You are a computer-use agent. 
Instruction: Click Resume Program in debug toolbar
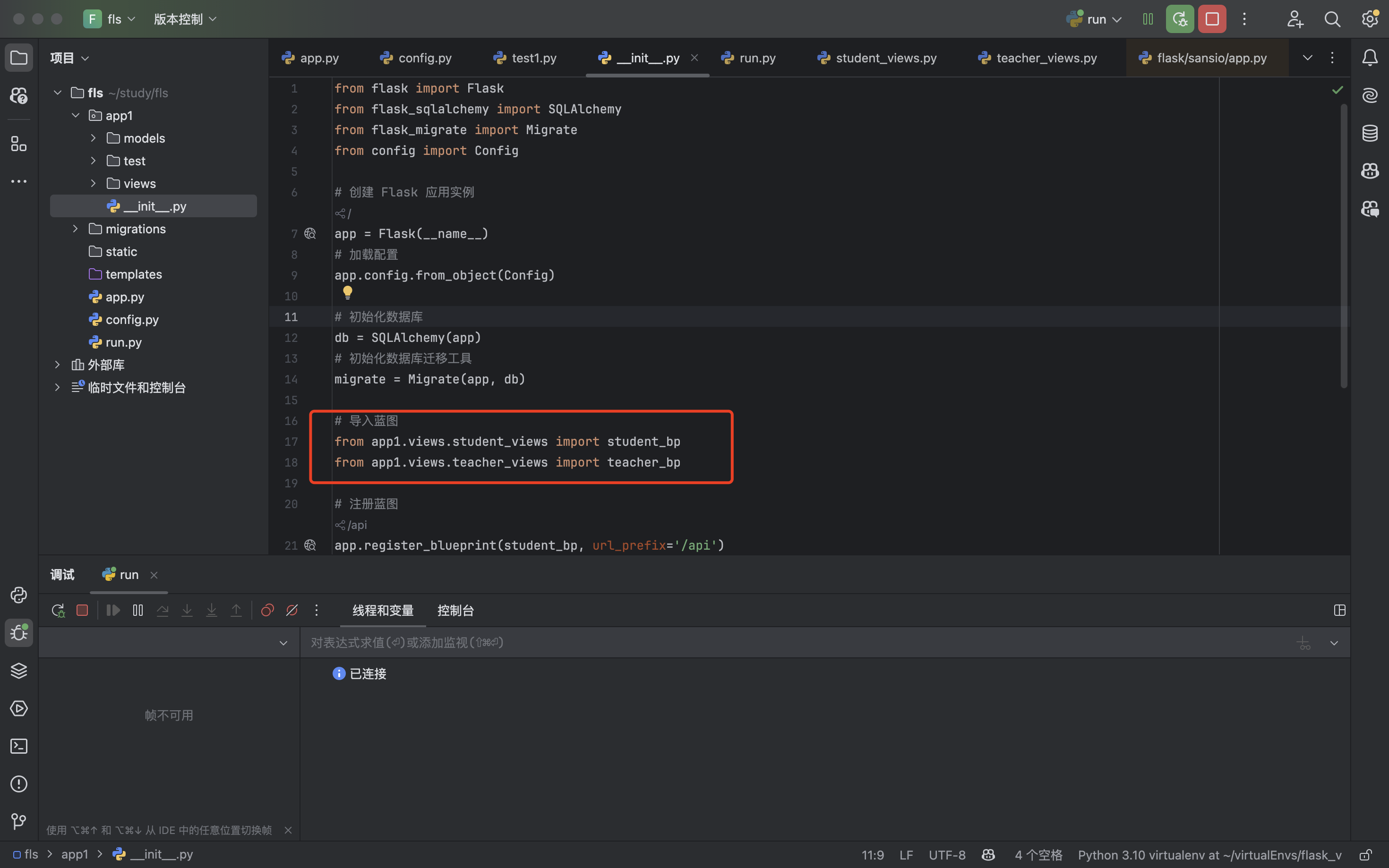[x=113, y=610]
